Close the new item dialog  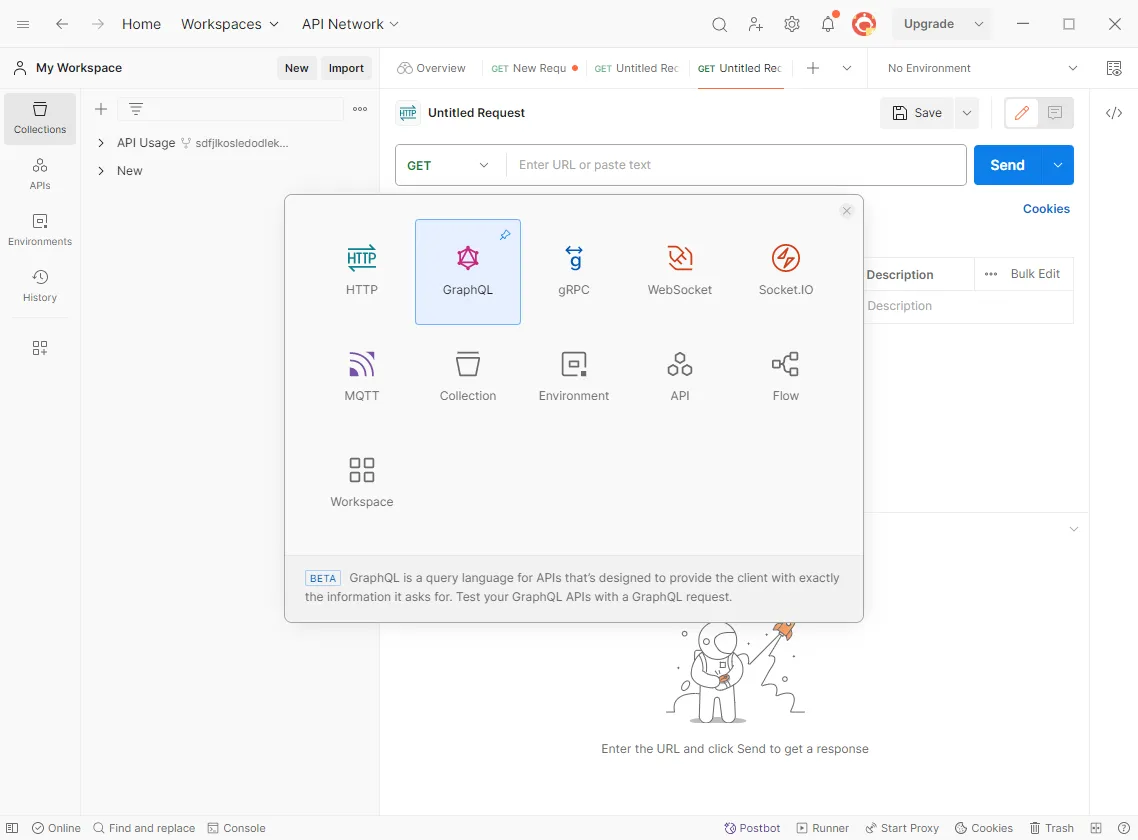pyautogui.click(x=846, y=211)
